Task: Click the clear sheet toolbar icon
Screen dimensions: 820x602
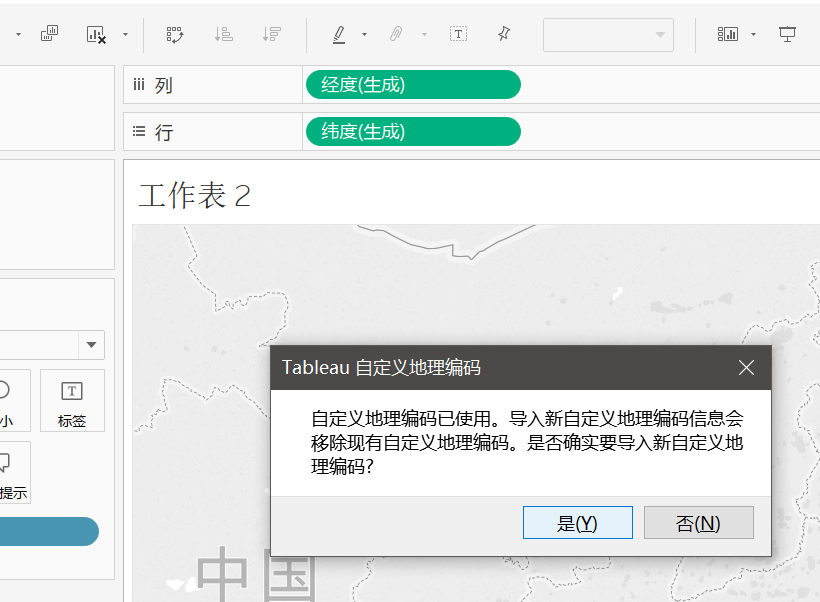Action: (96, 35)
